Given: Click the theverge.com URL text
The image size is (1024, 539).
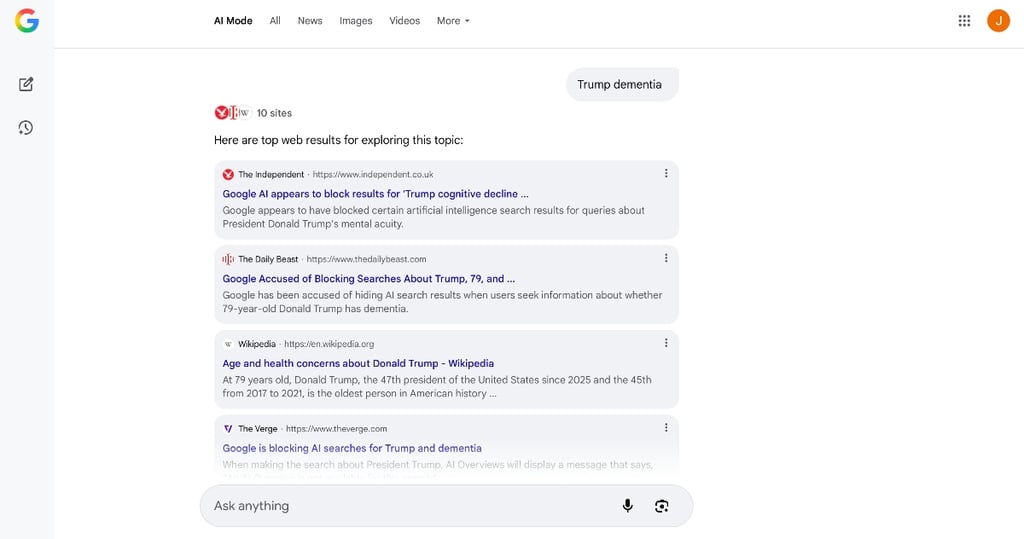Looking at the screenshot, I should [x=336, y=429].
